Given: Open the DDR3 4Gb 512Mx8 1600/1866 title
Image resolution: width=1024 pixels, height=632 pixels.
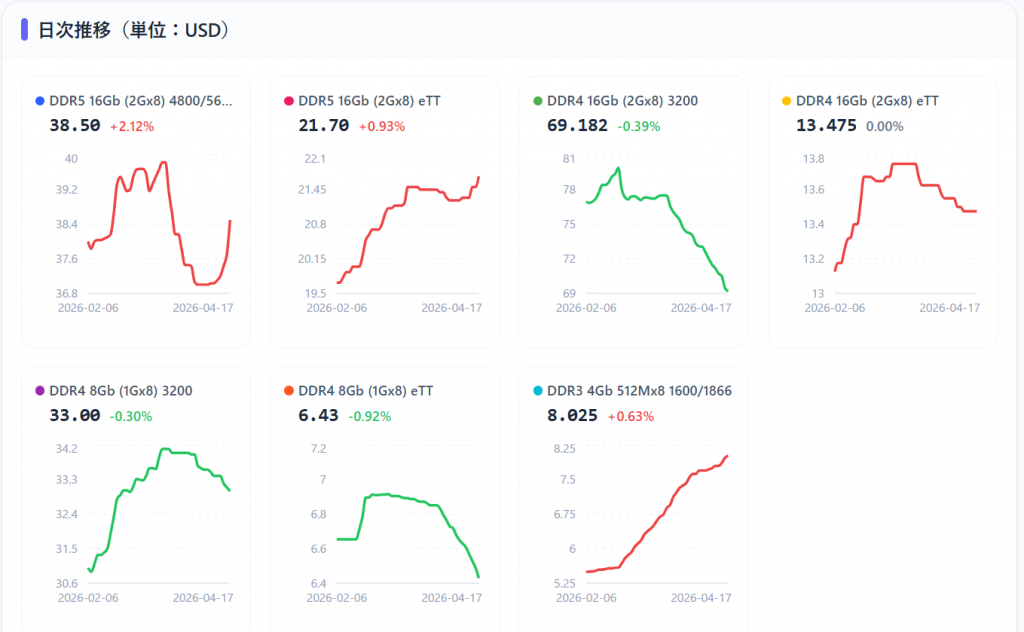Looking at the screenshot, I should (639, 391).
